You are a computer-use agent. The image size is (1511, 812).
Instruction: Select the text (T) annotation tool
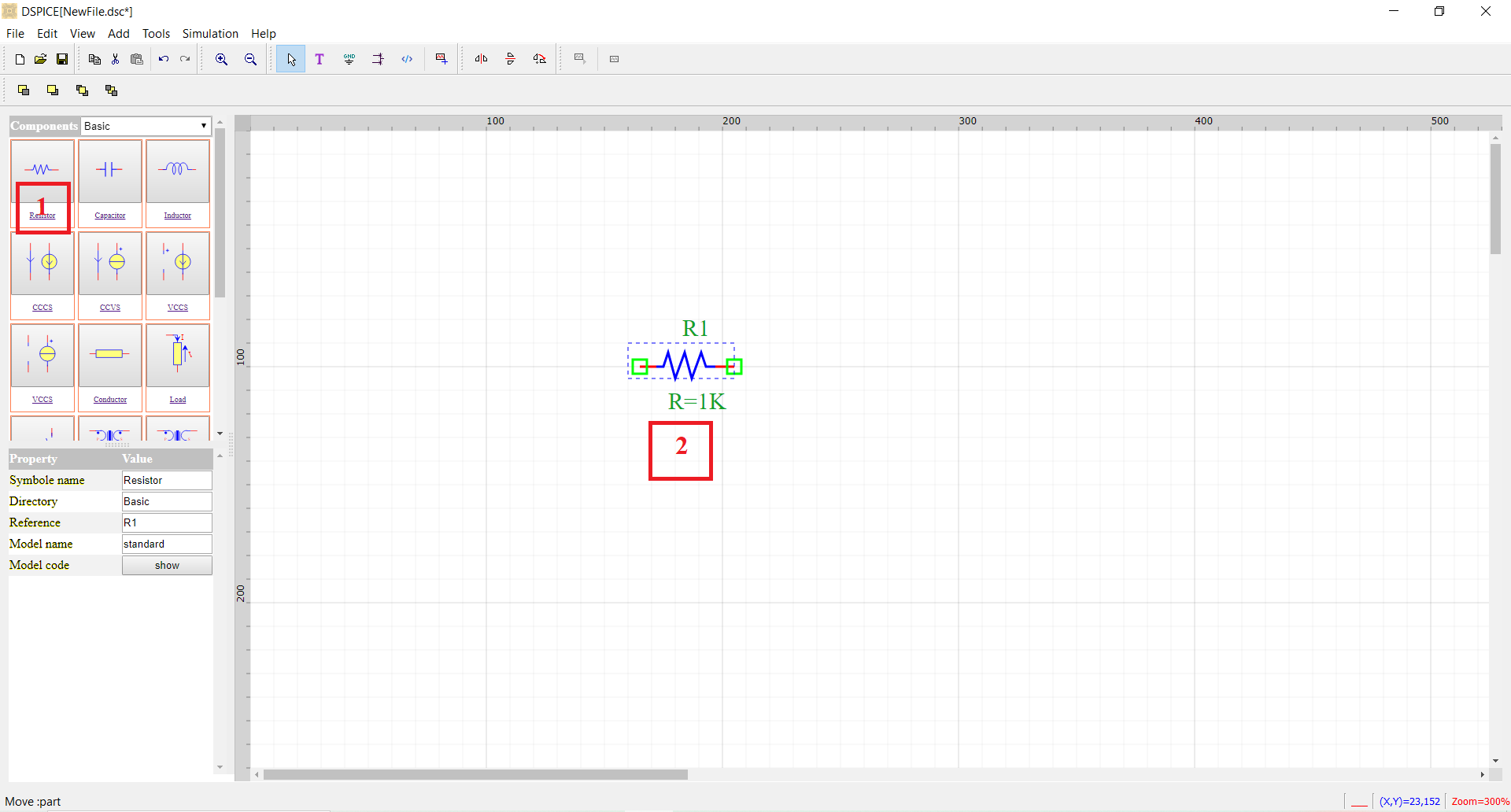pyautogui.click(x=319, y=58)
